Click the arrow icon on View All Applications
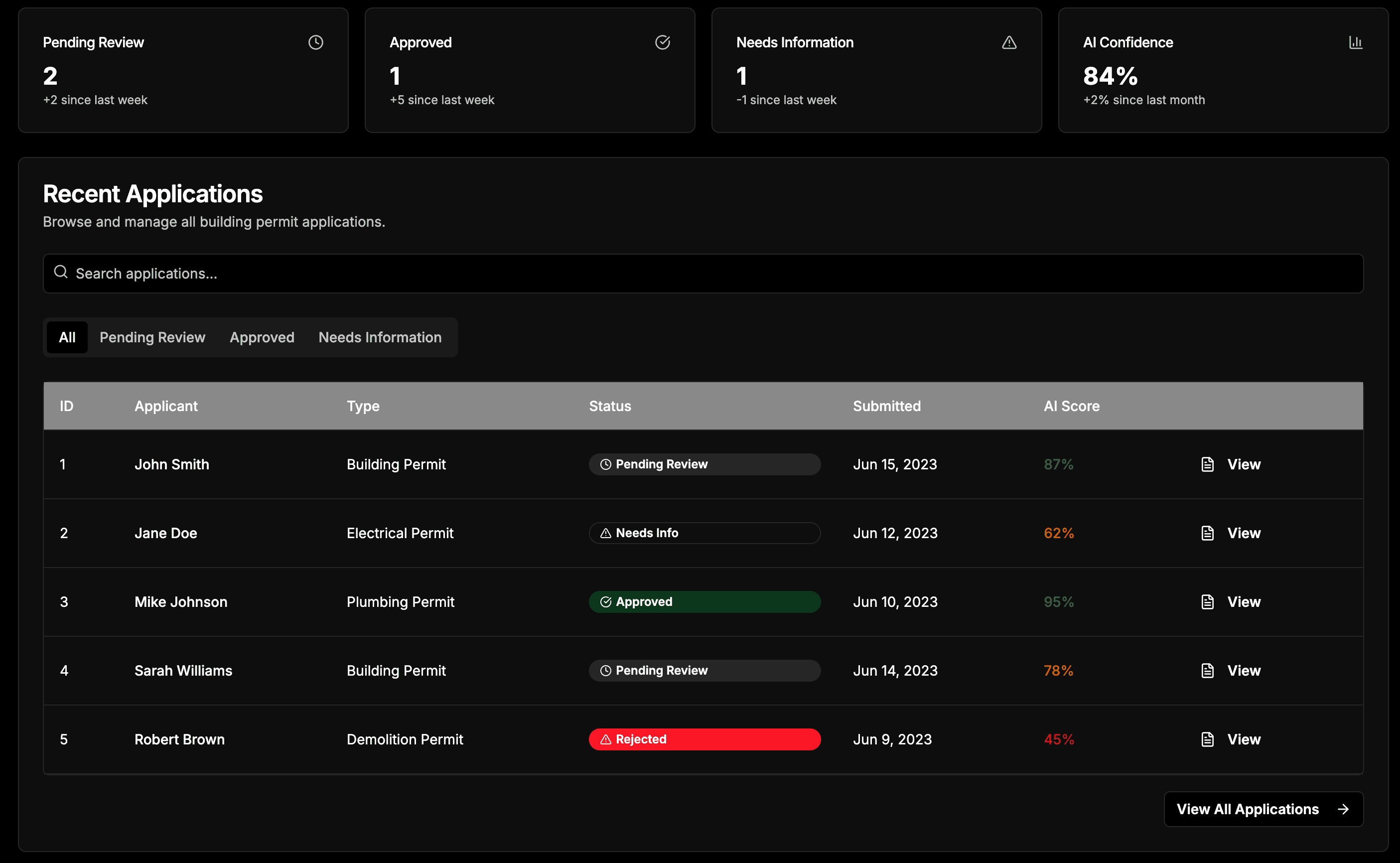Screen dimensions: 1400x863 (1343, 809)
